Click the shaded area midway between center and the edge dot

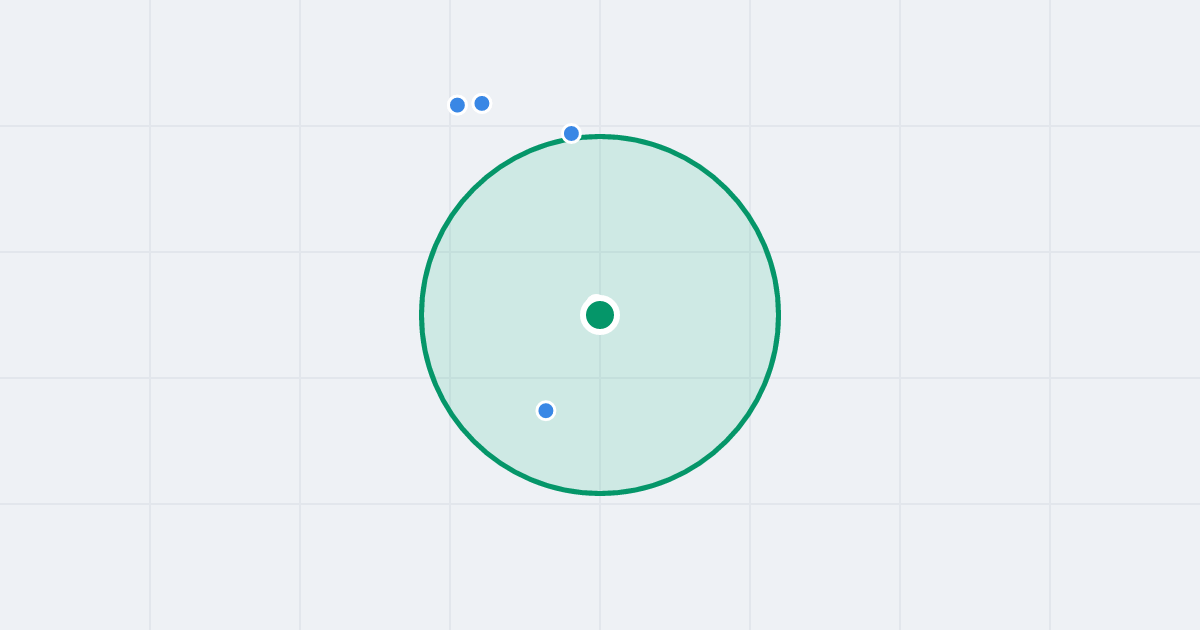tap(586, 224)
